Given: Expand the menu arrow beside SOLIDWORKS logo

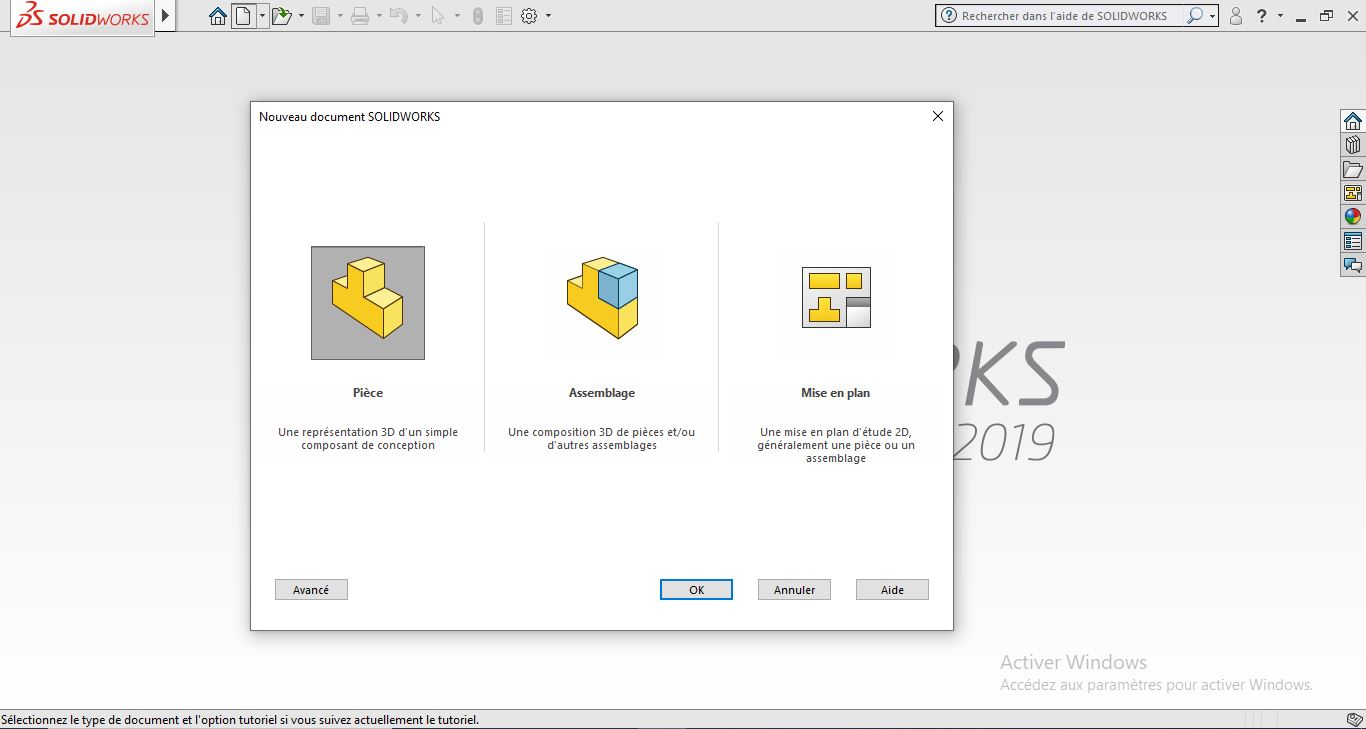Looking at the screenshot, I should [x=166, y=16].
